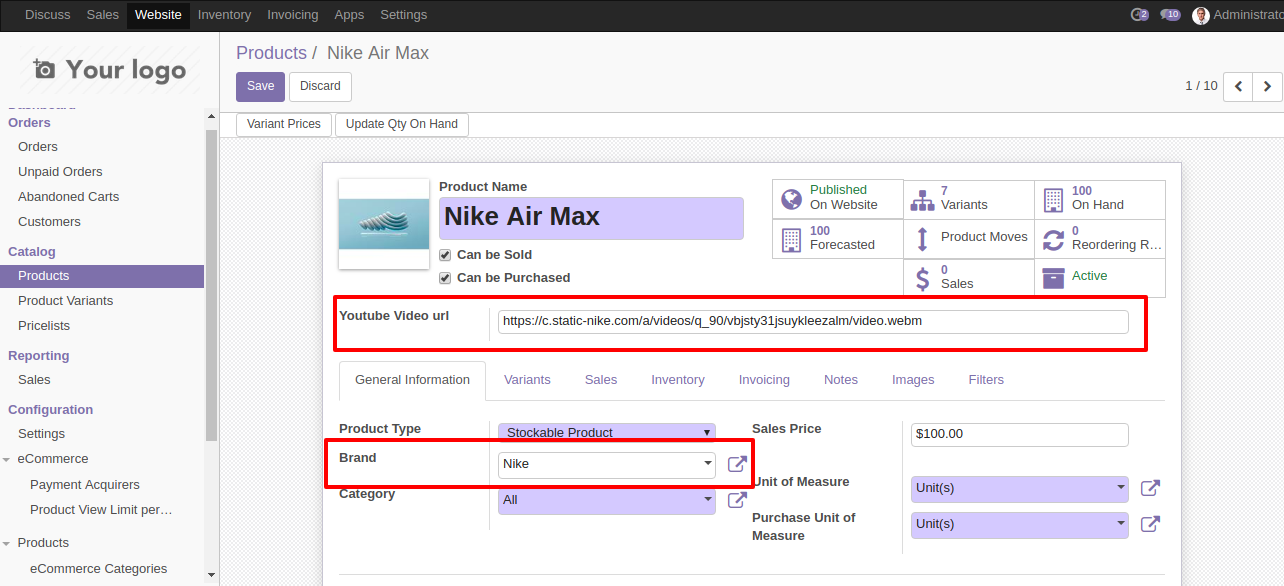1284x586 pixels.
Task: Click the 100 Forecasted building icon
Action: (x=791, y=238)
